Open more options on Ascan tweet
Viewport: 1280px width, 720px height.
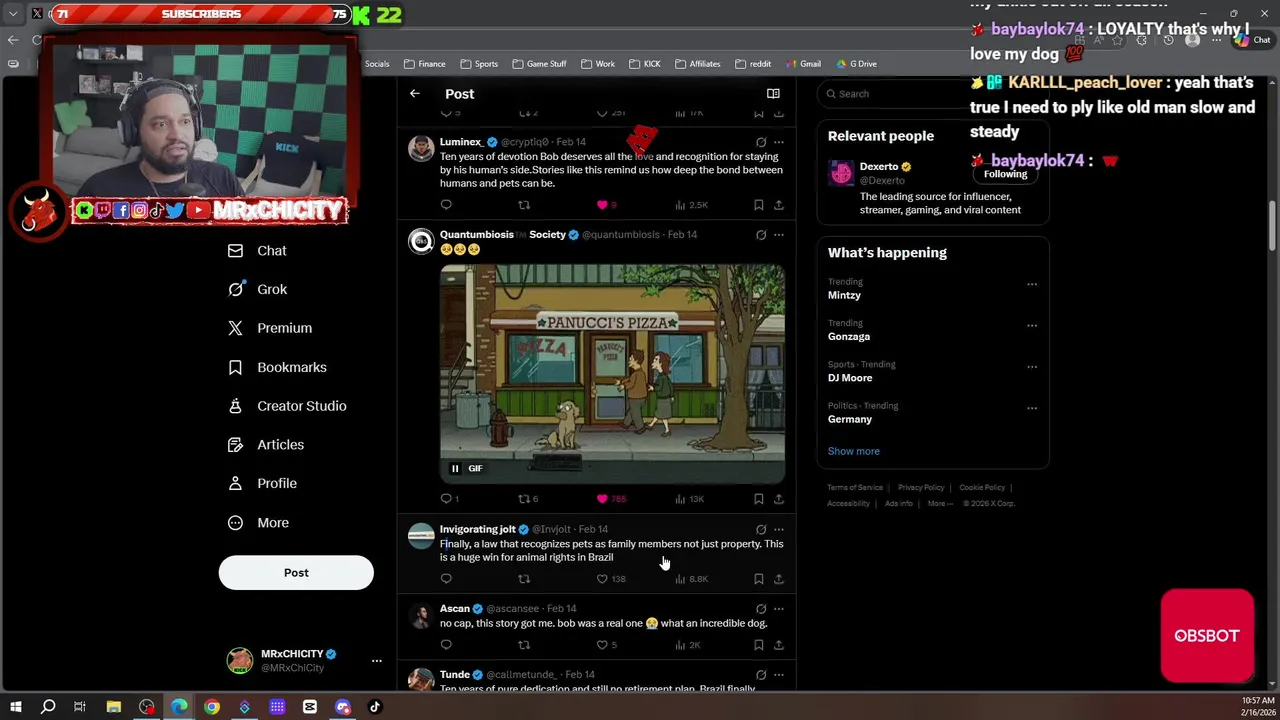tap(779, 609)
